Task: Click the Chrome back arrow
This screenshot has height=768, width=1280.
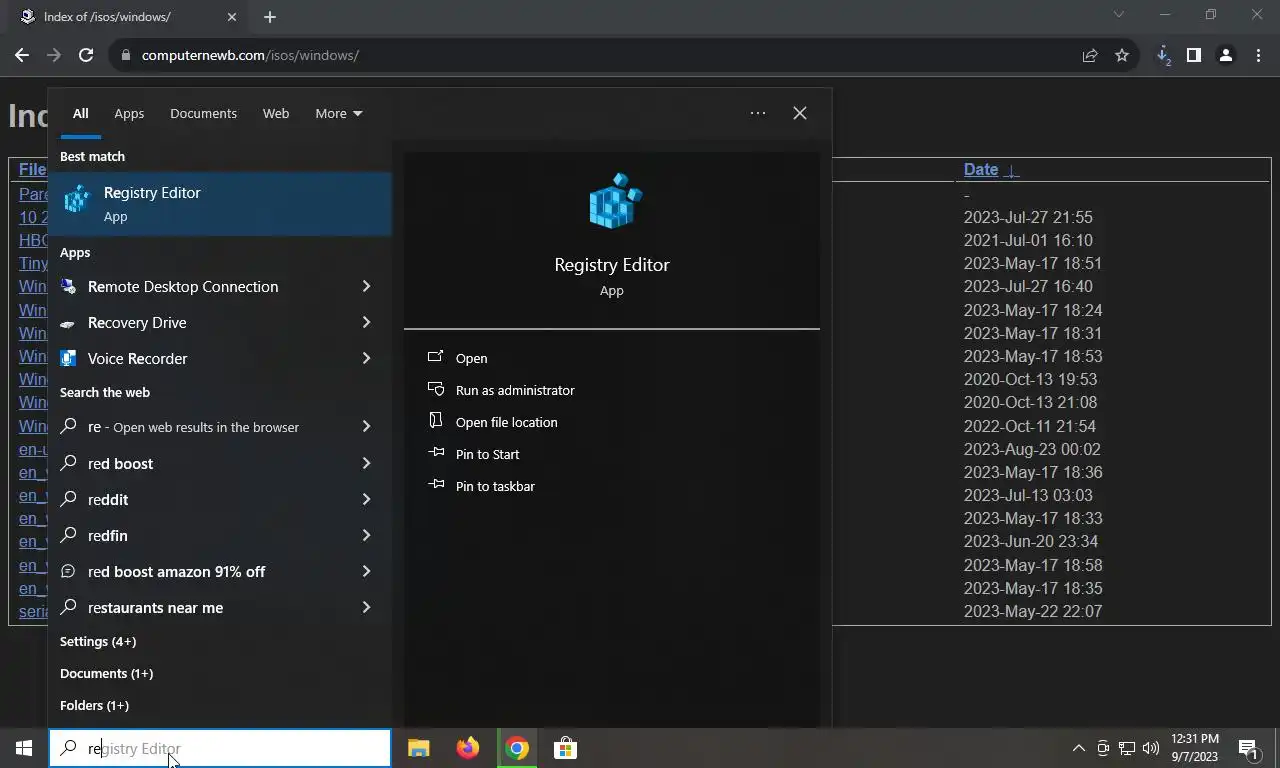Action: click(x=22, y=55)
